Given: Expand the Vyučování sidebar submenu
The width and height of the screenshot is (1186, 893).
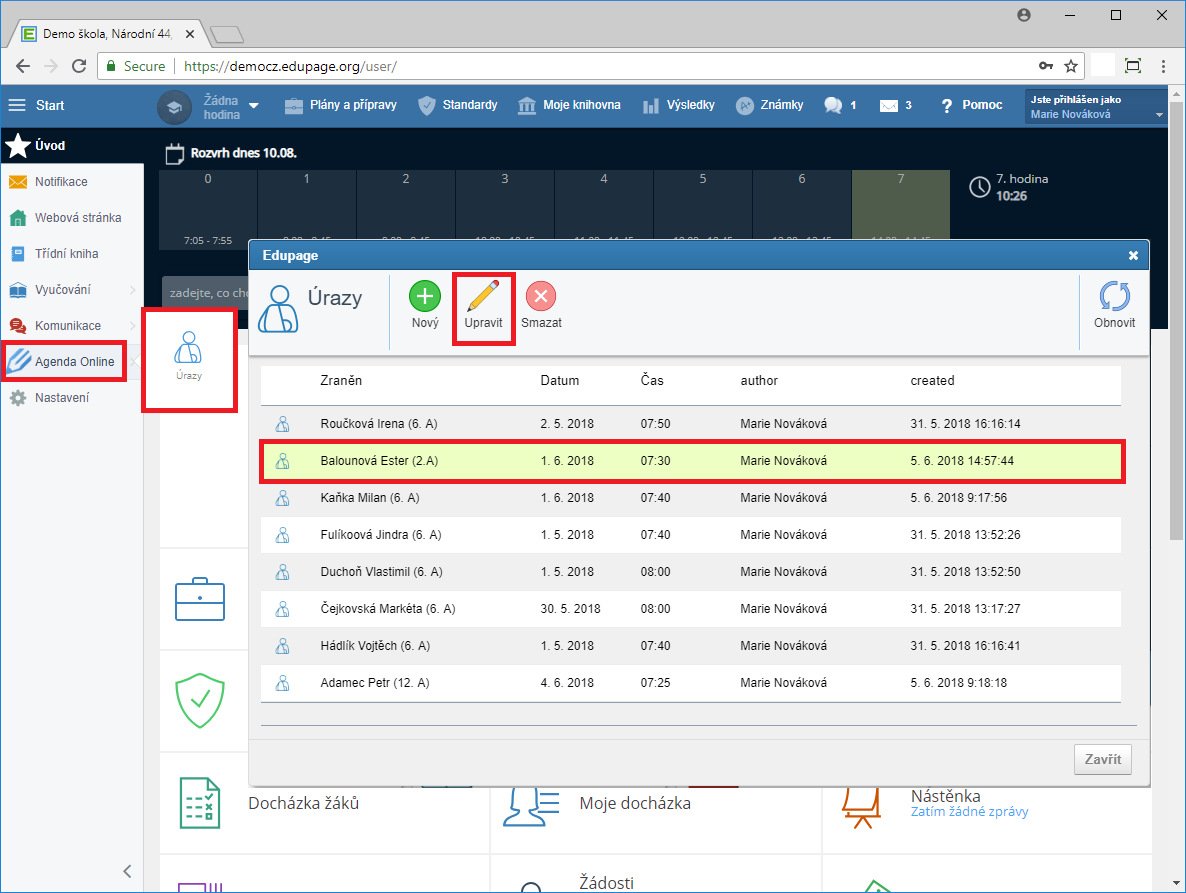Looking at the screenshot, I should coord(132,290).
